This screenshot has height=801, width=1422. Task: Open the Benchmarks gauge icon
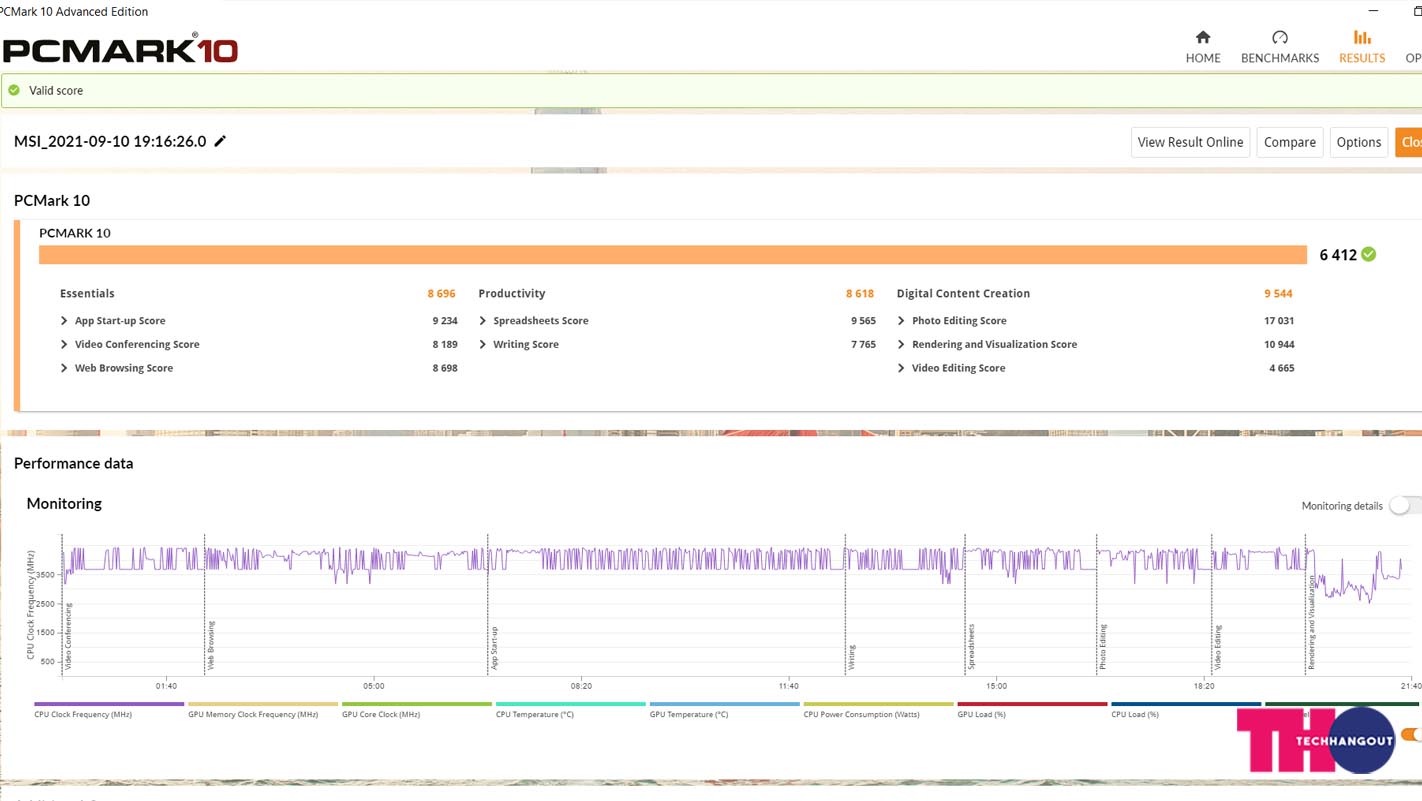point(1280,37)
